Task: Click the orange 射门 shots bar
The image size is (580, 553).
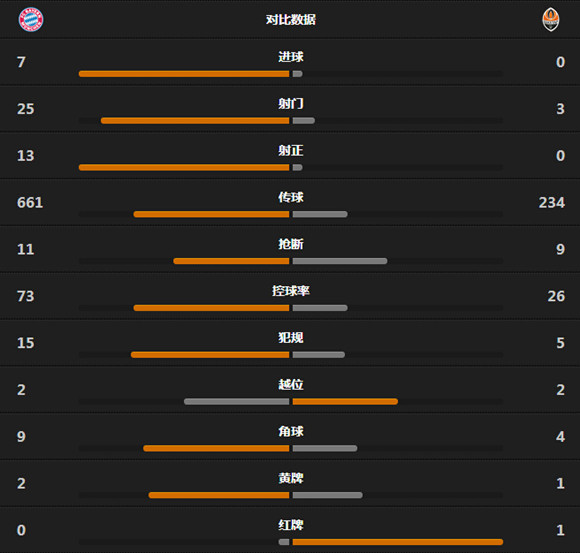Action: click(195, 121)
